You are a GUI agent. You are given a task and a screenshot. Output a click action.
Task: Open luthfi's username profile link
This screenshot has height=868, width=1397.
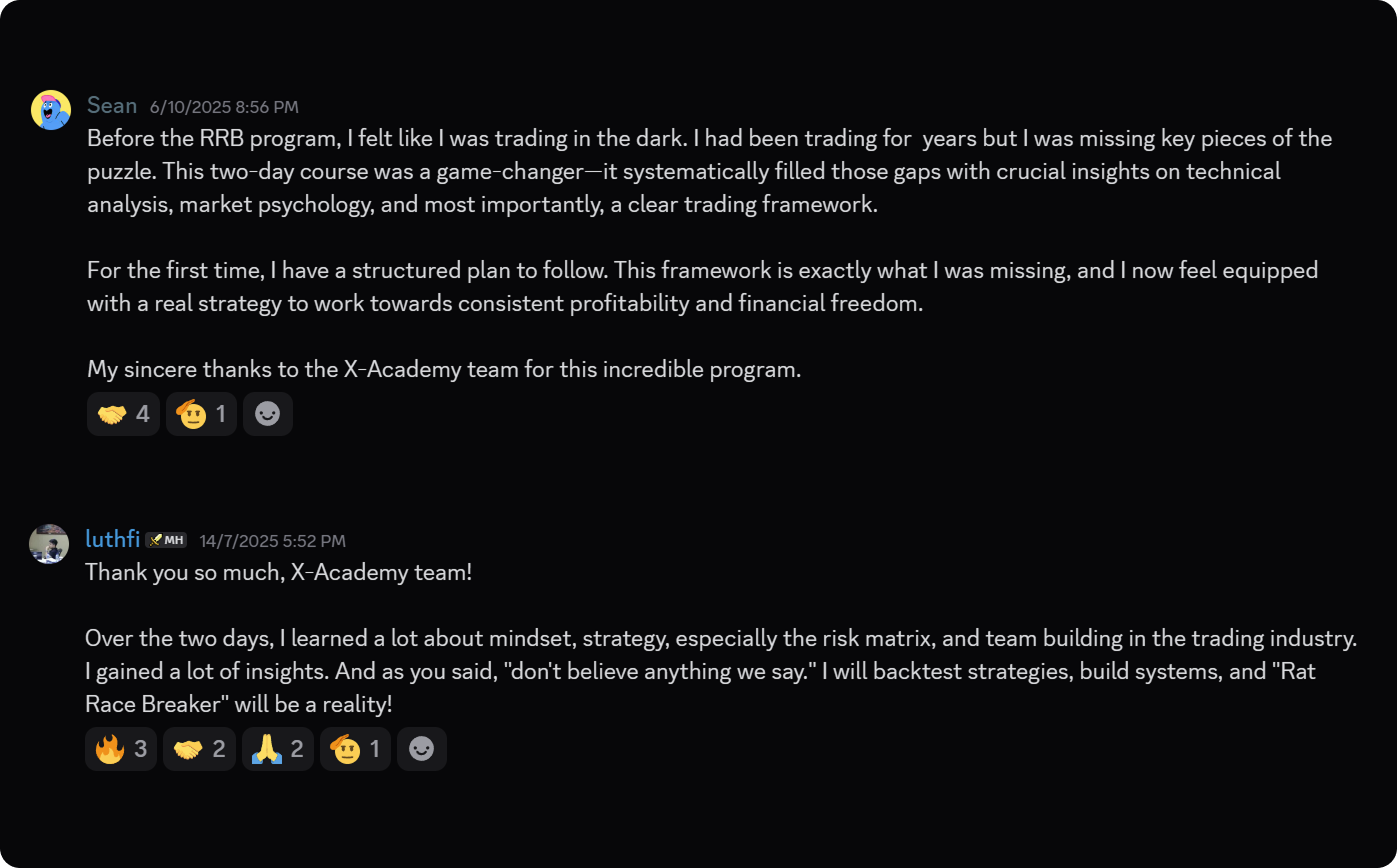tap(112, 540)
